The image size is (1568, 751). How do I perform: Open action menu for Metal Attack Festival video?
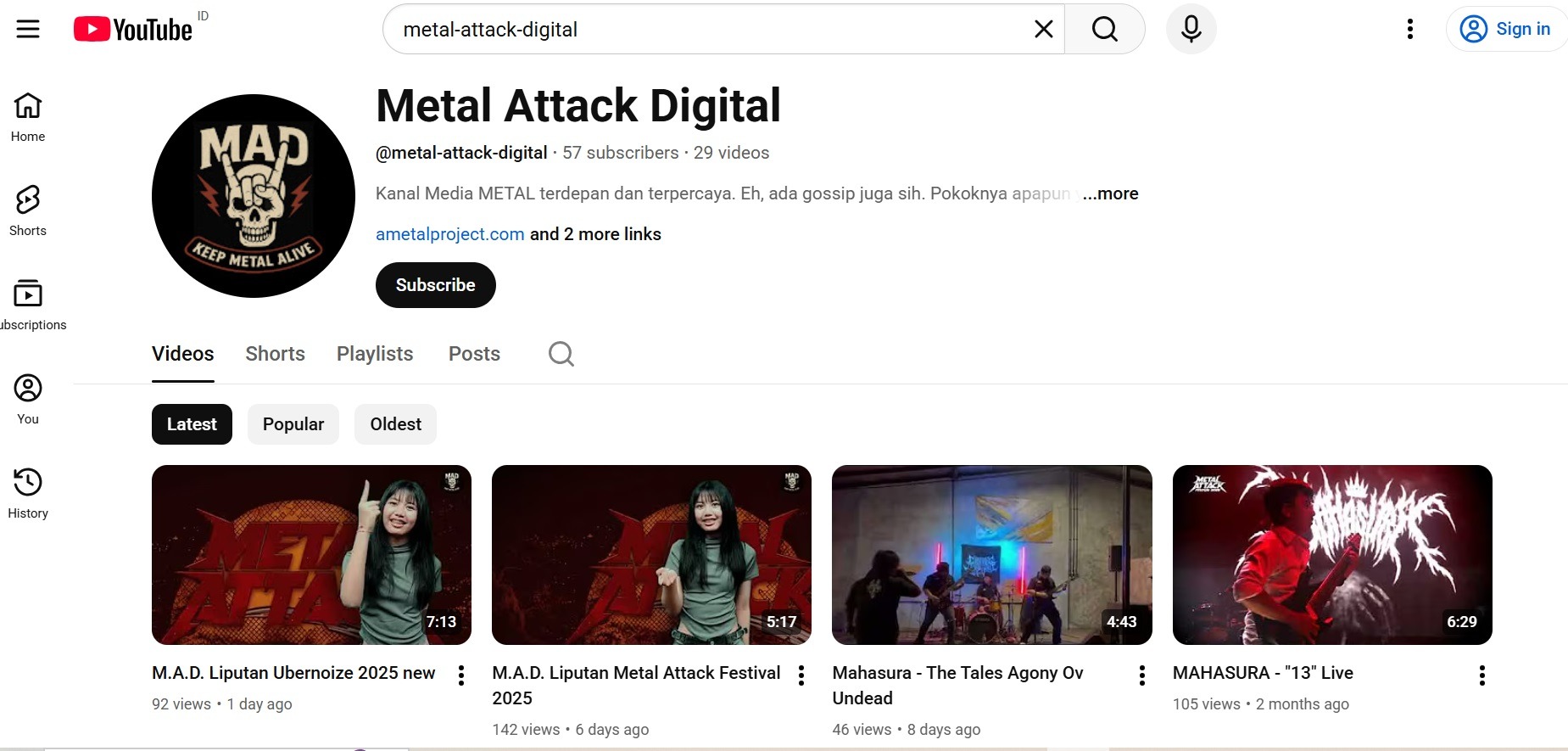click(801, 675)
